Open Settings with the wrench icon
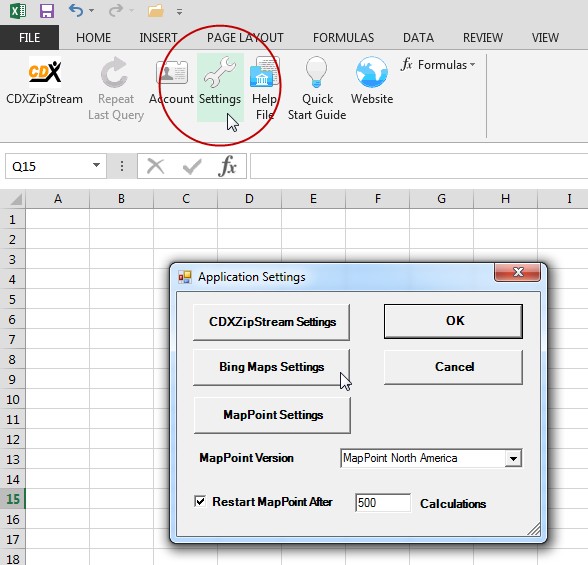 click(x=220, y=87)
